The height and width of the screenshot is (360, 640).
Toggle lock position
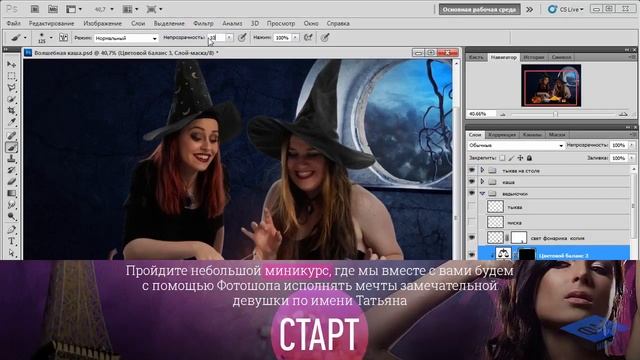coord(520,158)
